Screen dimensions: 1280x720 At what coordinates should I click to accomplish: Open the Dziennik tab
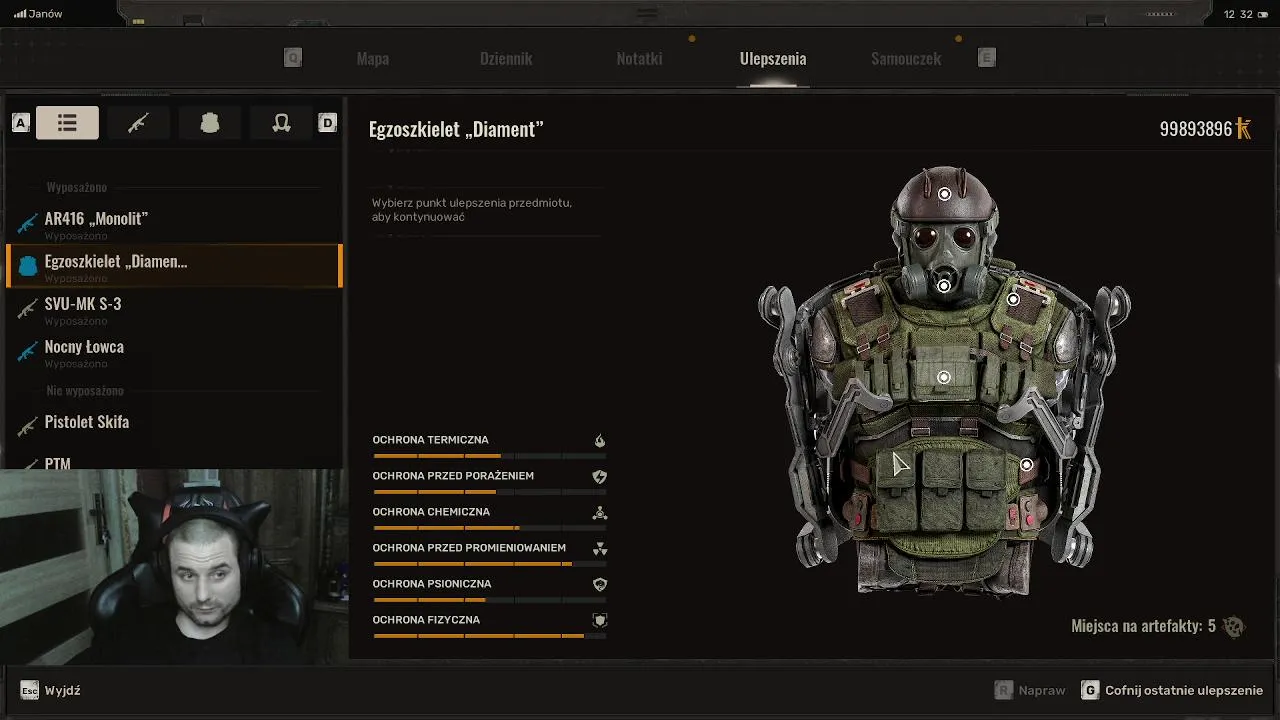[506, 59]
